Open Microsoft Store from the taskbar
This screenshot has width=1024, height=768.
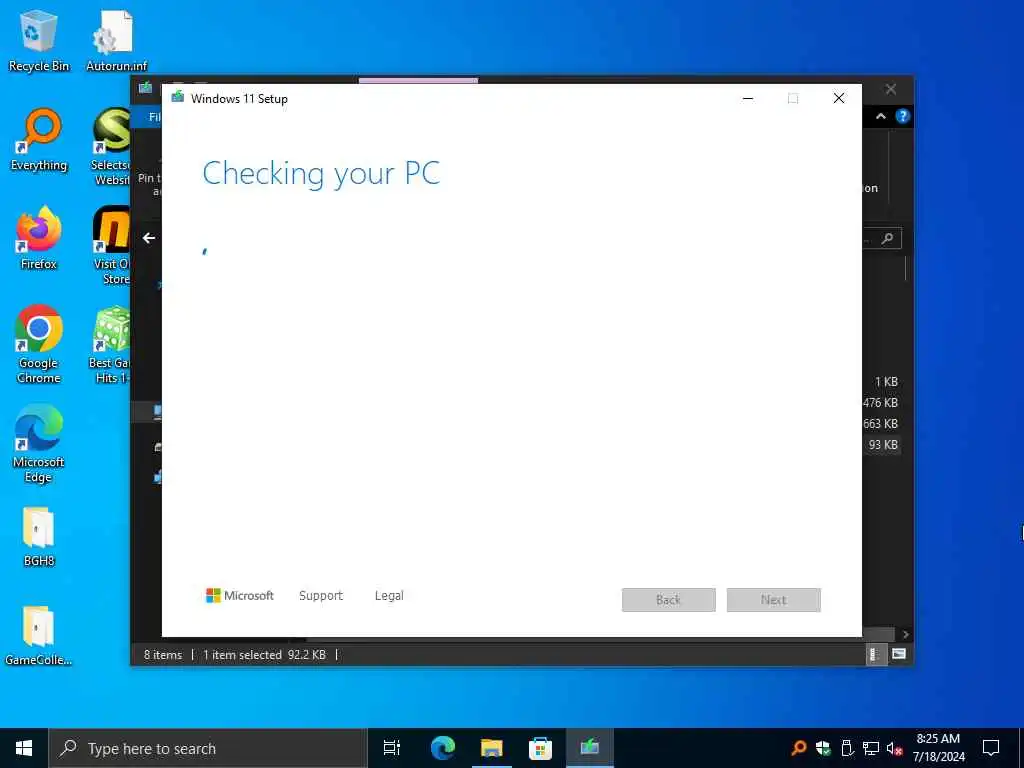[540, 748]
